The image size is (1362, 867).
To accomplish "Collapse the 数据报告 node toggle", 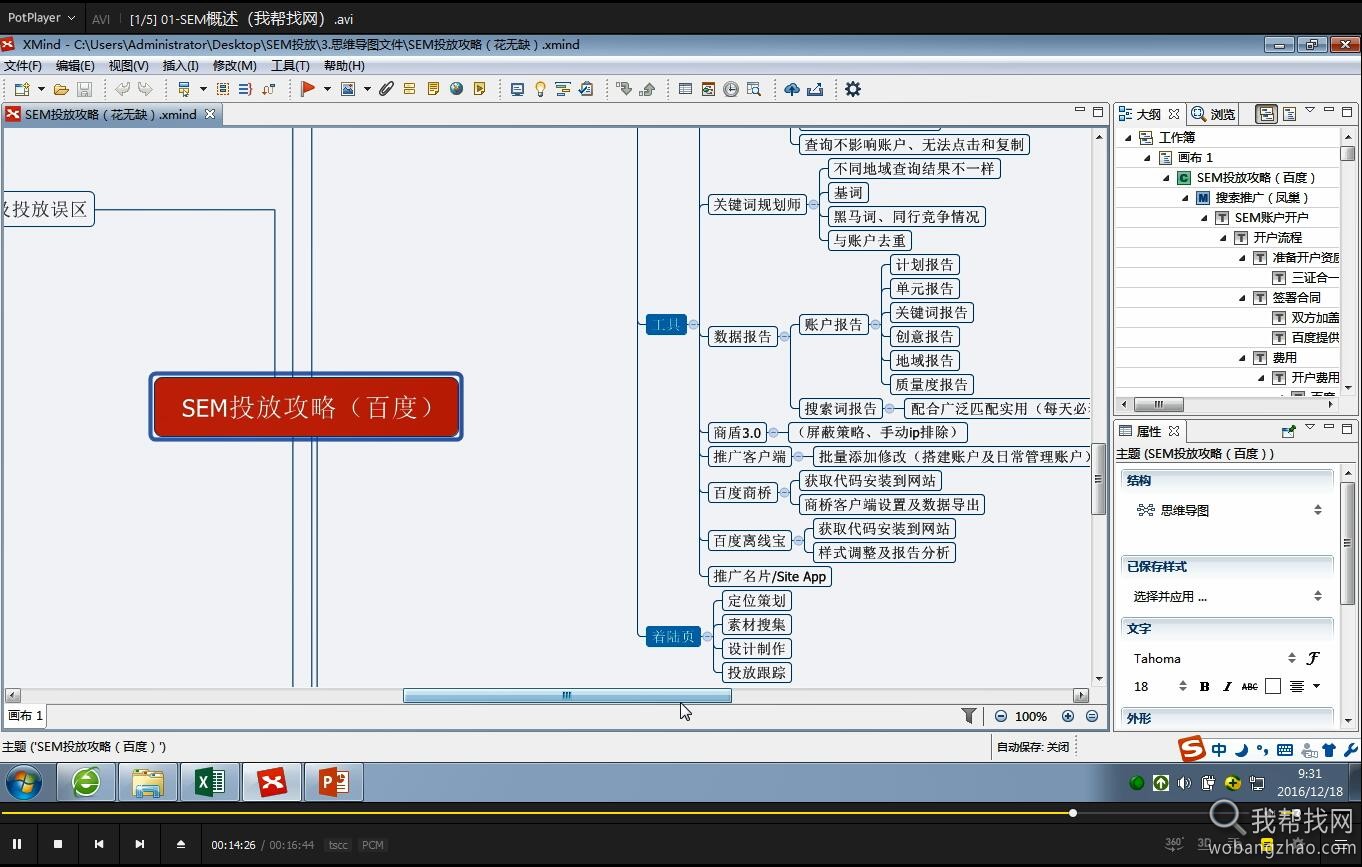I will click(x=784, y=336).
